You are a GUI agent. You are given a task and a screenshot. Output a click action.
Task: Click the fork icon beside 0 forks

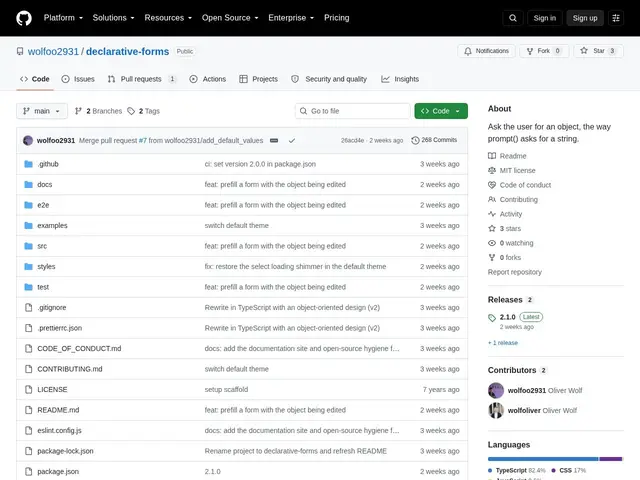pos(492,258)
